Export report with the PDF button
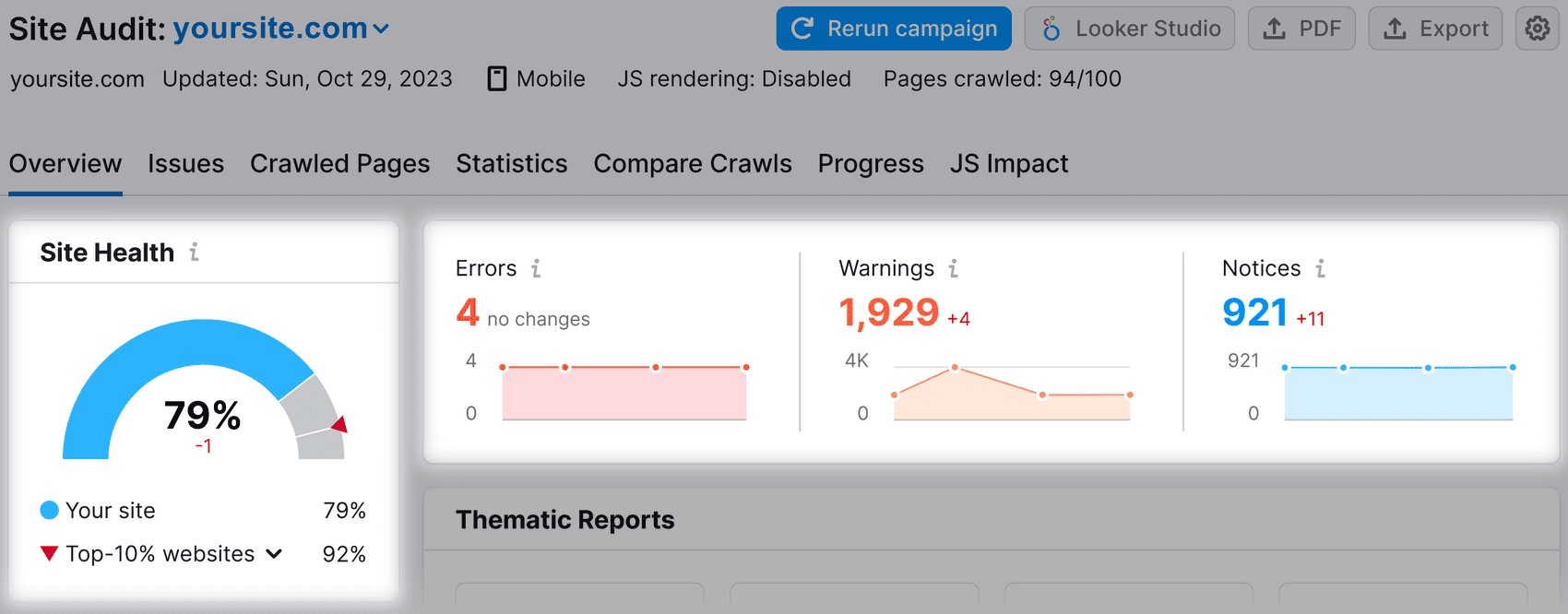 point(1301,29)
